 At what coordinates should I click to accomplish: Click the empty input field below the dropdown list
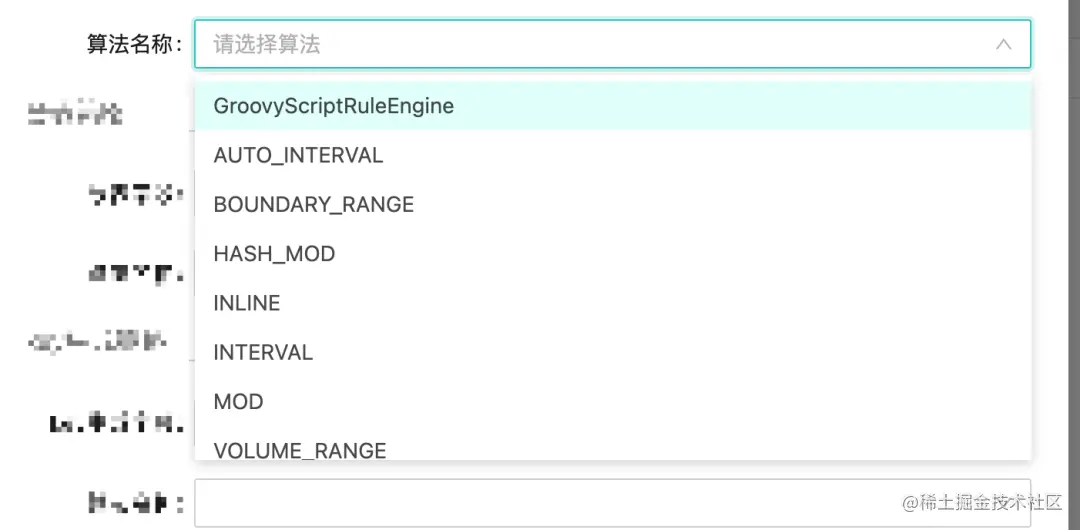coord(540,503)
